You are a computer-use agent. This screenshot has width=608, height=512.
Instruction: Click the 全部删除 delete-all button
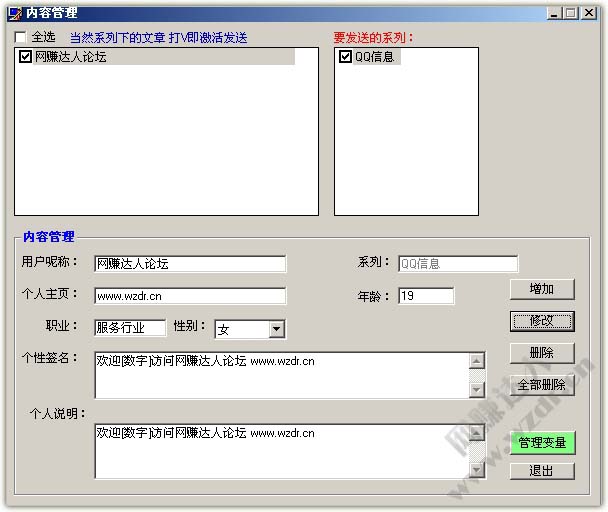click(x=542, y=385)
